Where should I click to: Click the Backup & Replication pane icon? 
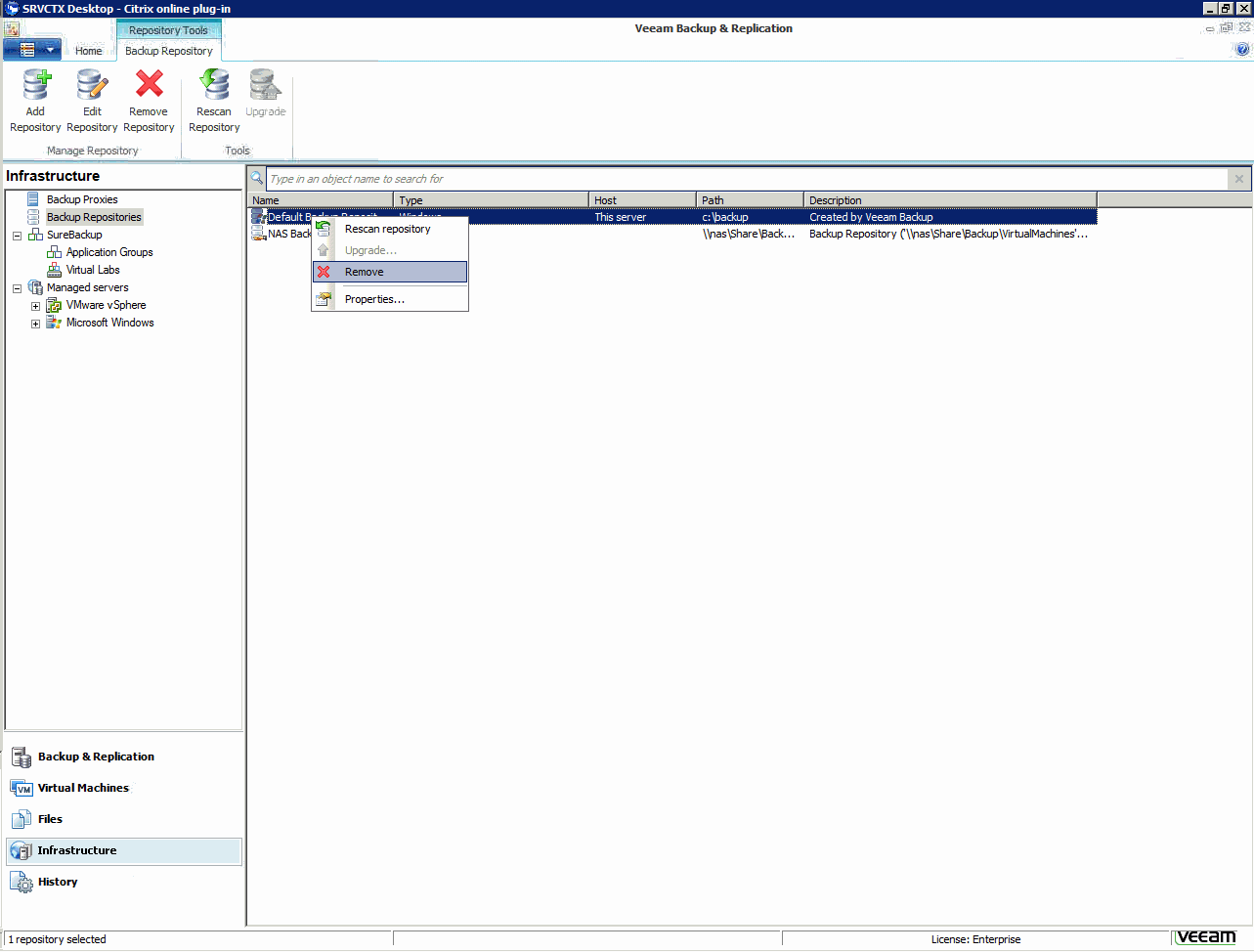pyautogui.click(x=22, y=757)
